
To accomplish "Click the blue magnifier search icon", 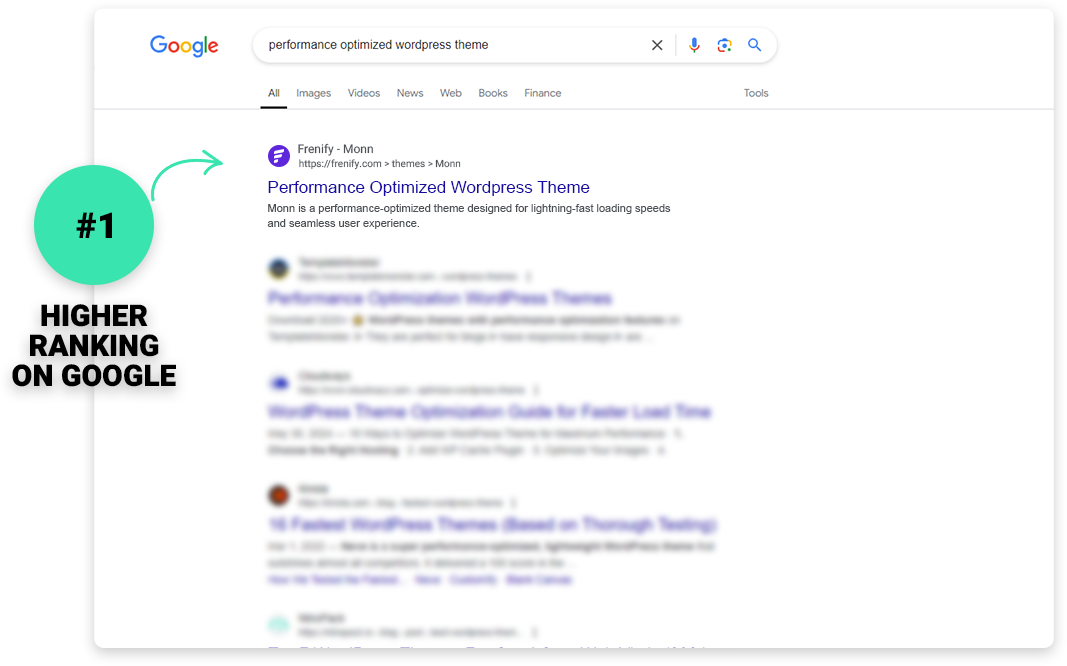I will 755,45.
